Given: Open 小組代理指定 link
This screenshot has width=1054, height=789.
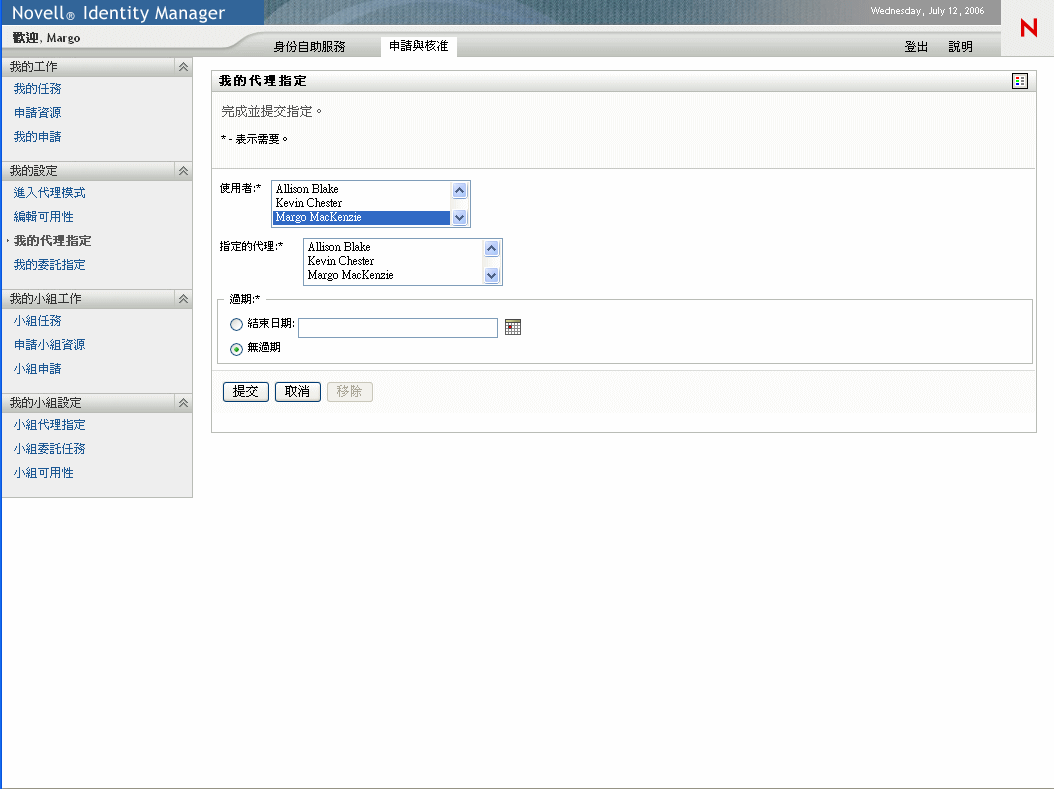Looking at the screenshot, I should click(50, 425).
